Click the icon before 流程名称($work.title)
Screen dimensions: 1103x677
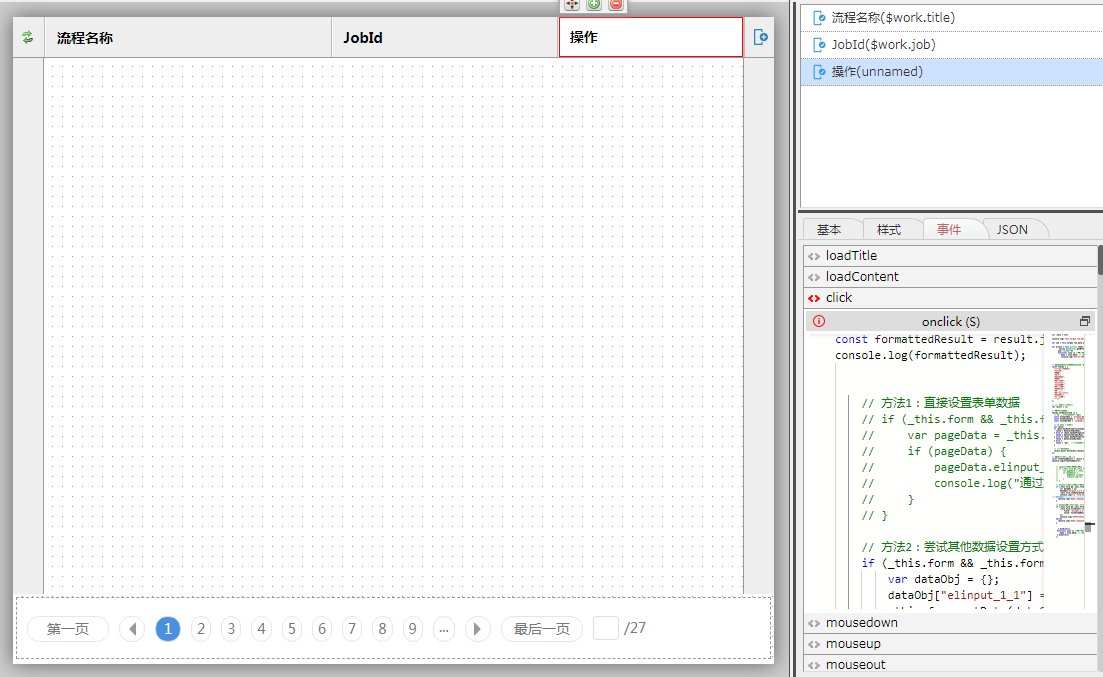point(819,18)
